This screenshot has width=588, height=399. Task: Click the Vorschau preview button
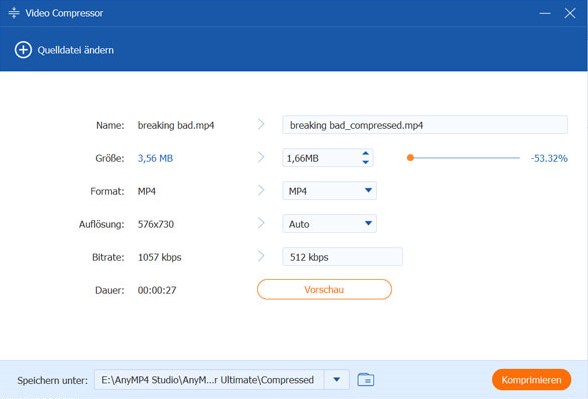[x=324, y=290]
